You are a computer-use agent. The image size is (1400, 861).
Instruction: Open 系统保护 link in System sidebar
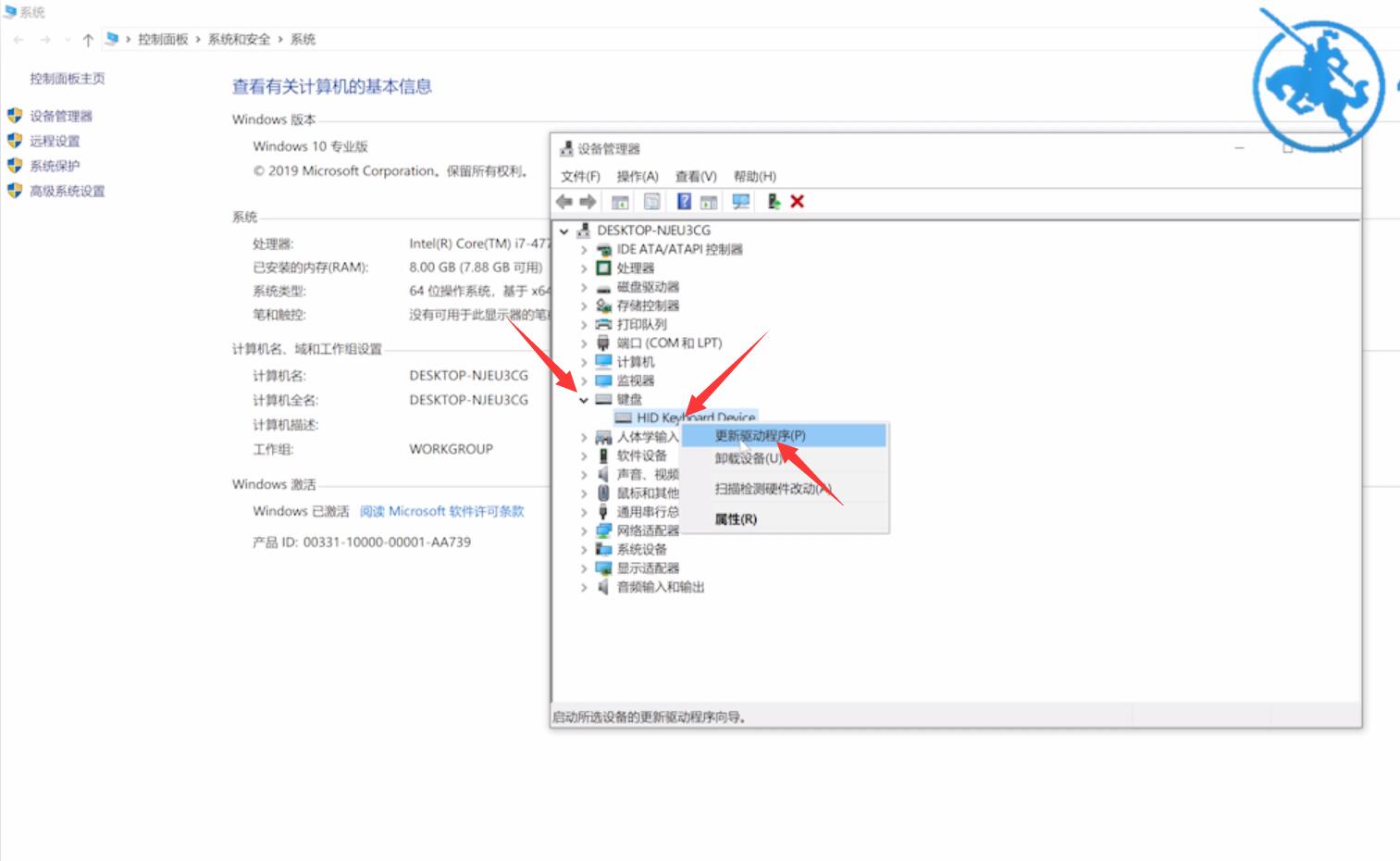tap(55, 167)
